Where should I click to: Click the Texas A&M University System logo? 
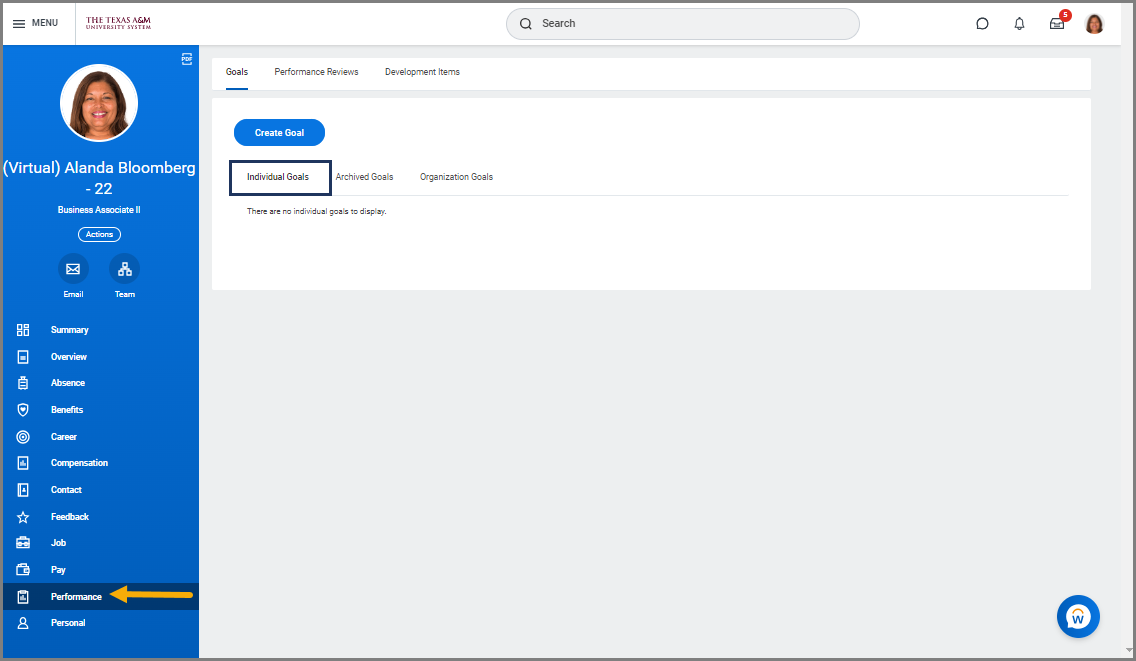click(x=119, y=23)
